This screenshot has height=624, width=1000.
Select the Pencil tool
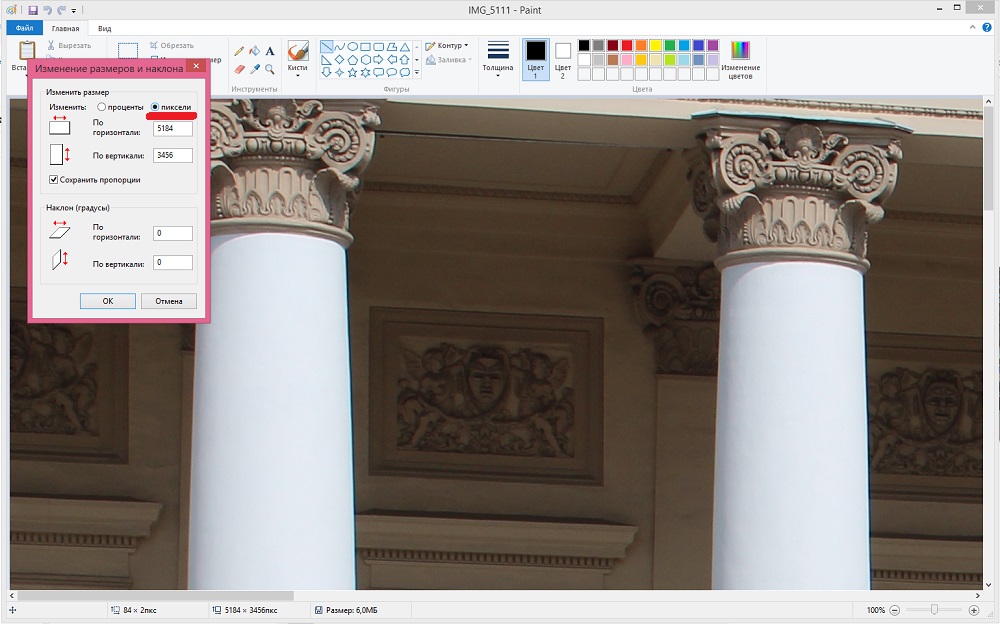pos(238,50)
